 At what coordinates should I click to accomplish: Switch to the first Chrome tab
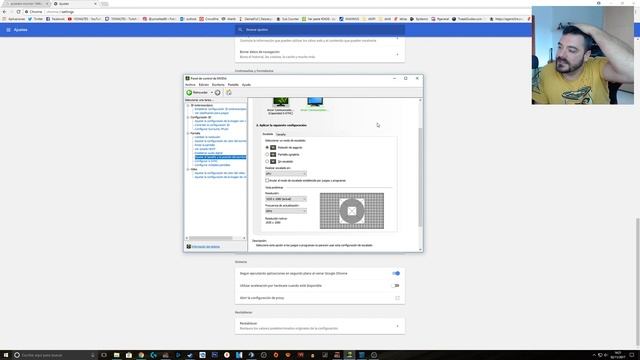pyautogui.click(x=26, y=4)
